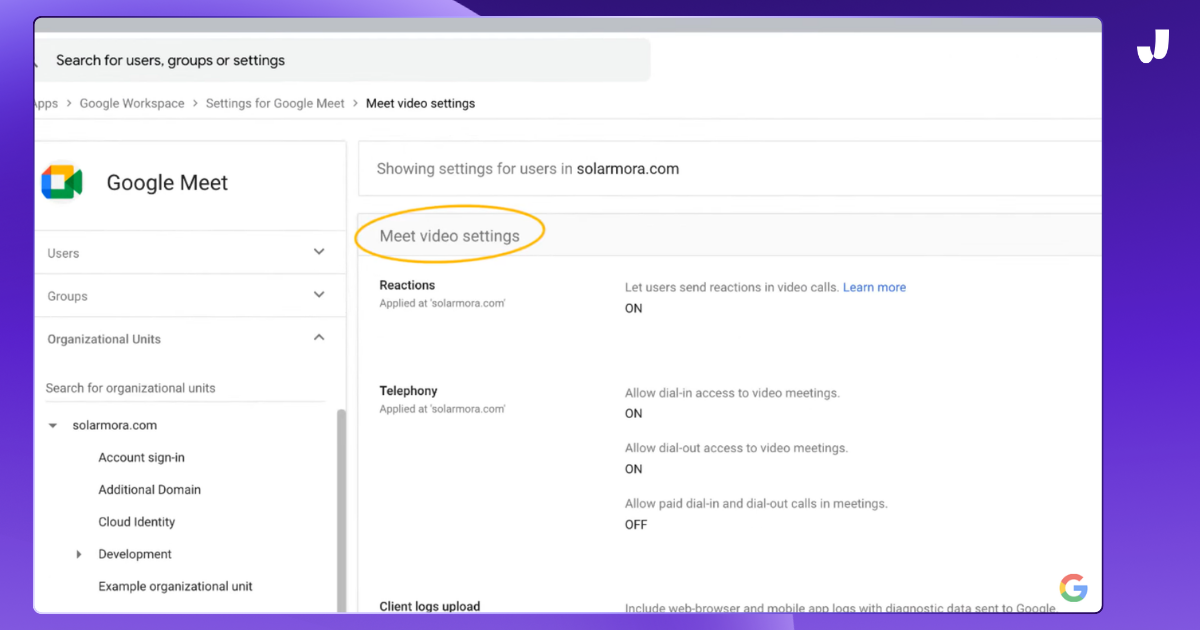
Task: Open Google Workspace breadcrumb link
Action: pyautogui.click(x=132, y=103)
